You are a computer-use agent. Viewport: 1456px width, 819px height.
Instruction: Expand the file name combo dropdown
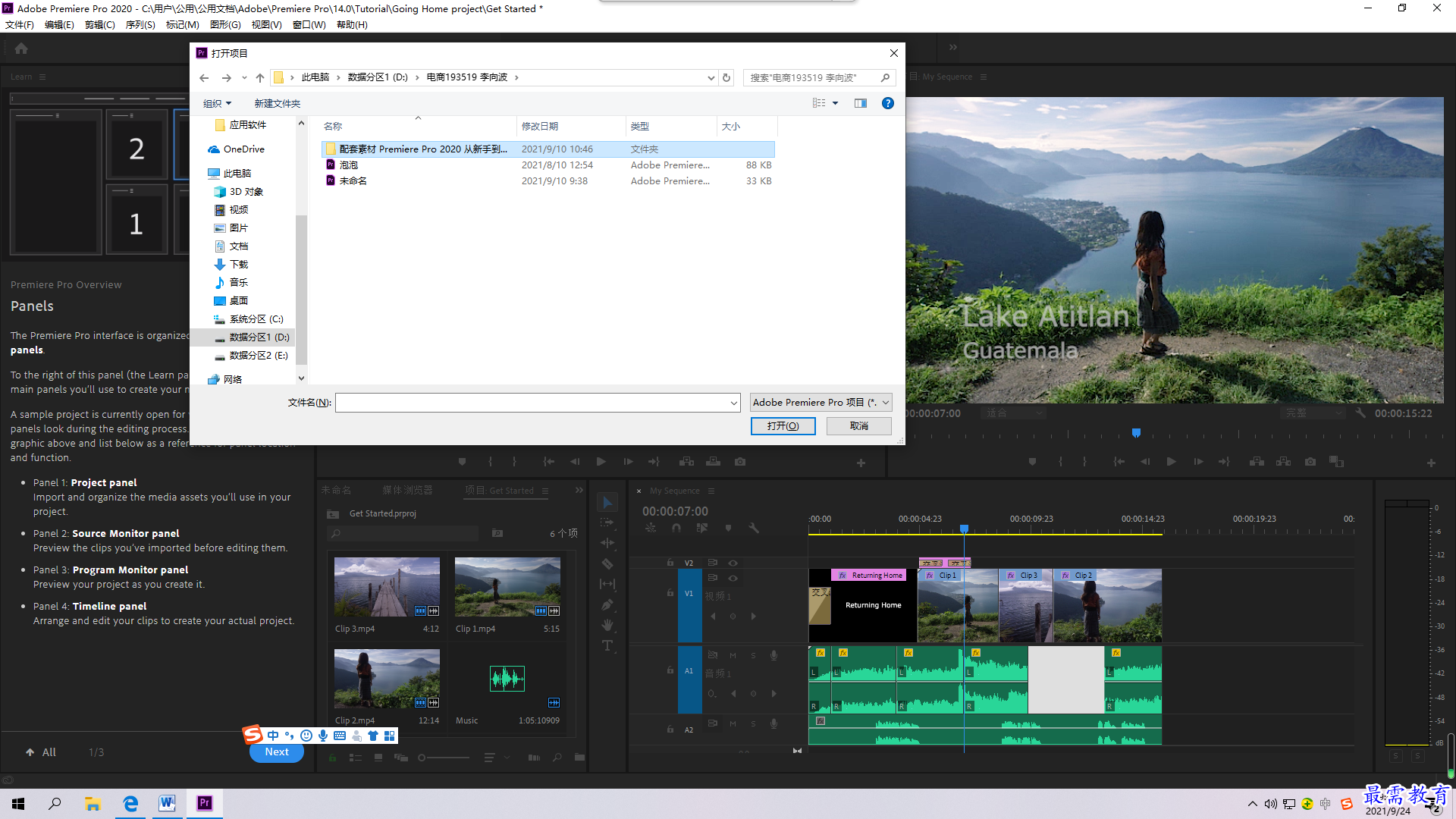[733, 403]
